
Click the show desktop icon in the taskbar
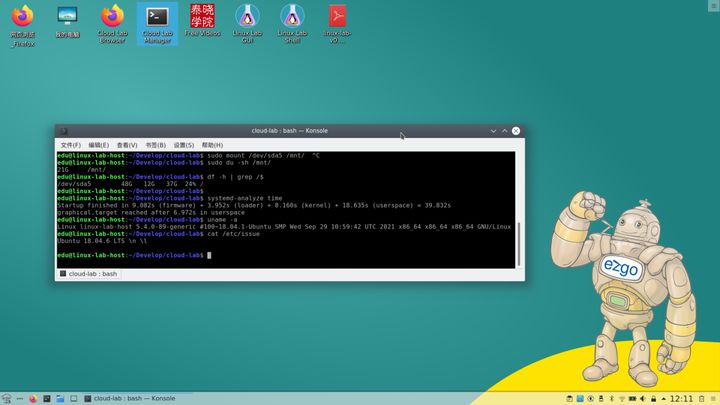coord(73,399)
